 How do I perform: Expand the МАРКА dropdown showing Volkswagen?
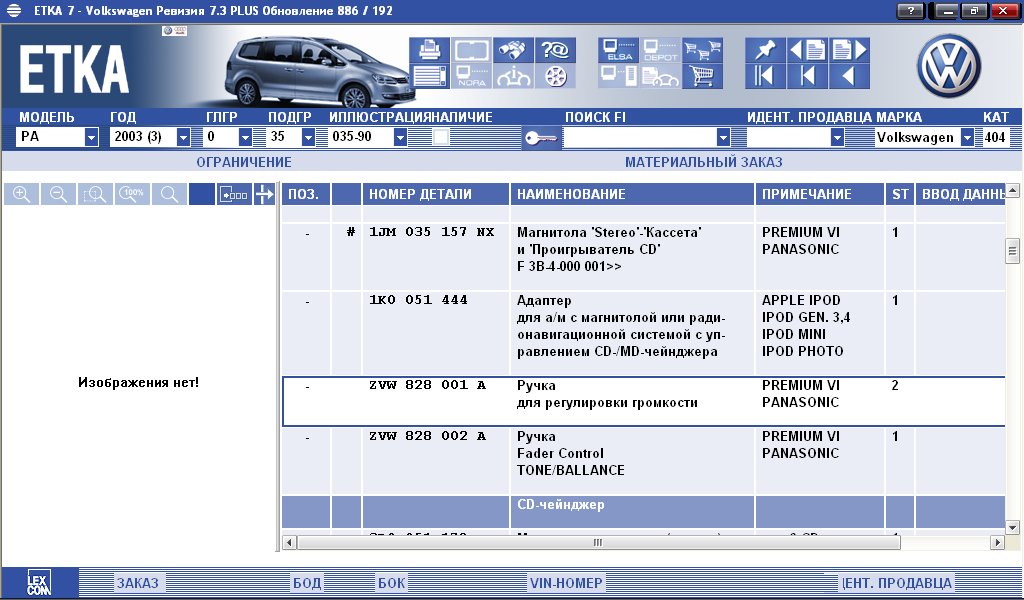click(x=968, y=137)
